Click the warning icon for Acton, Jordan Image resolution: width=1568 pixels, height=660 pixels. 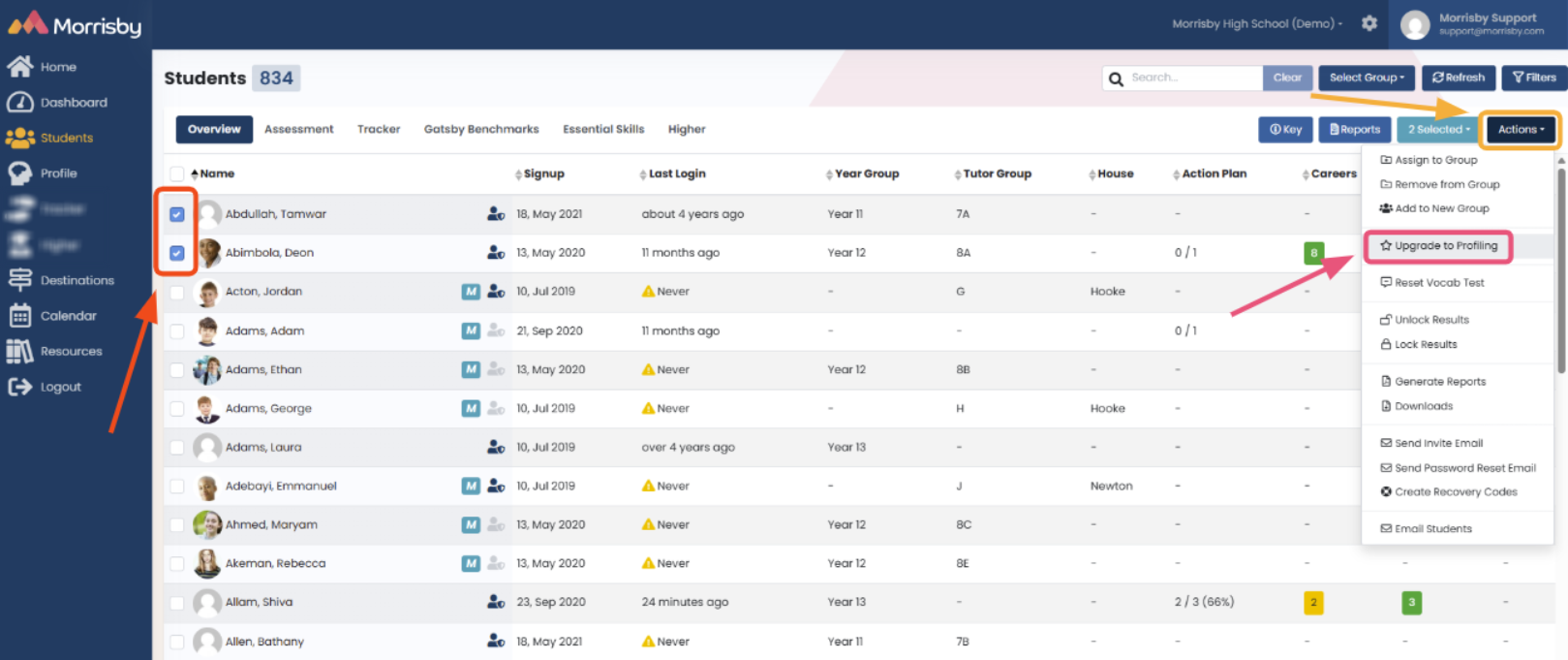pos(648,291)
